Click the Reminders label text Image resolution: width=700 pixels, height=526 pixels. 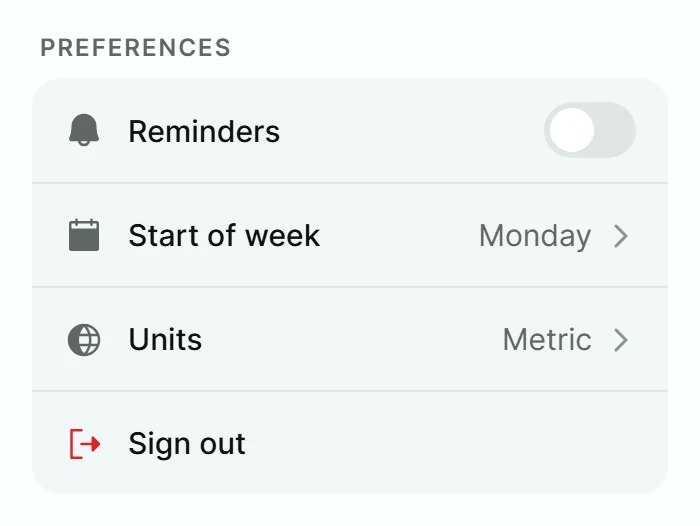(204, 131)
